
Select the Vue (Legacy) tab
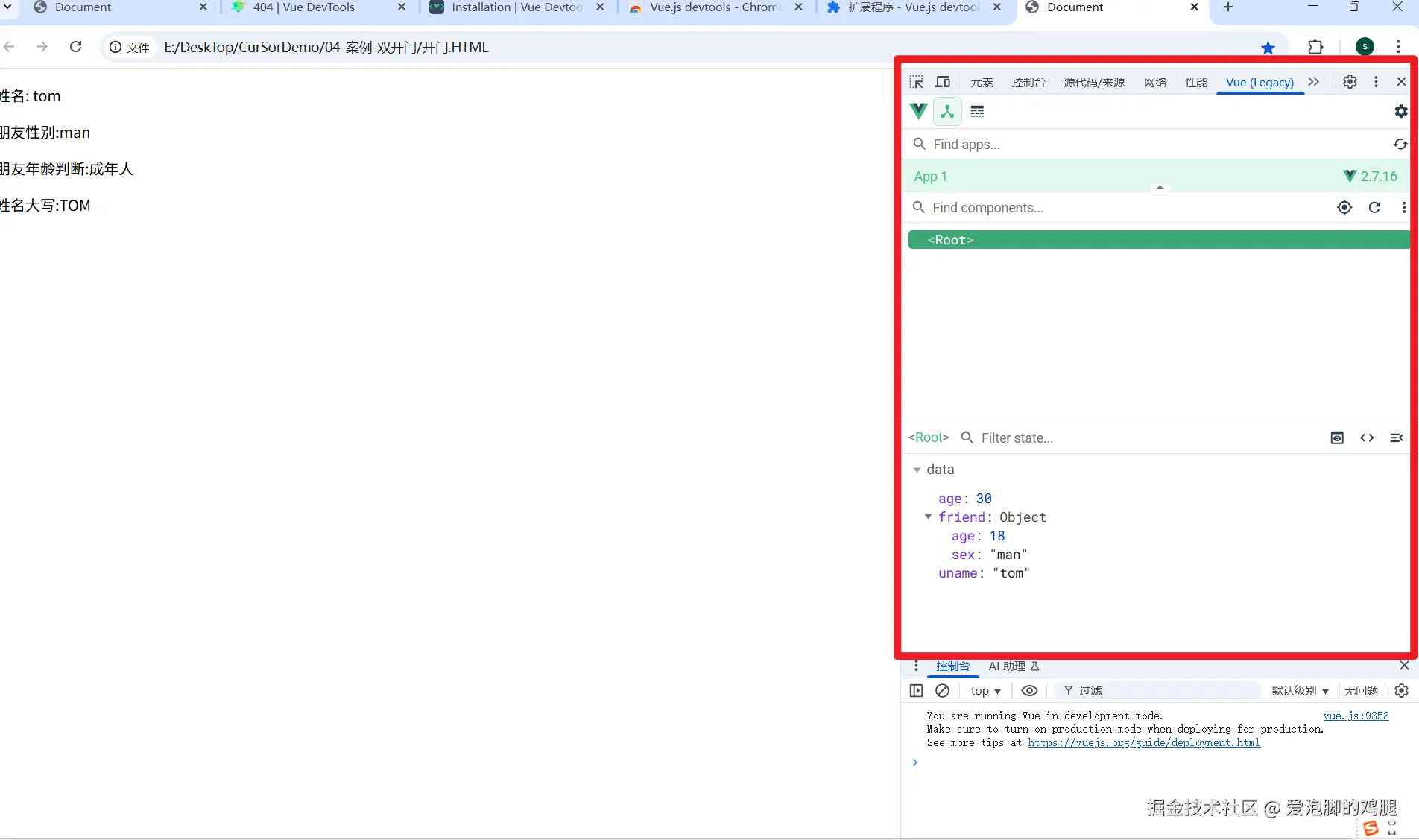(1260, 82)
